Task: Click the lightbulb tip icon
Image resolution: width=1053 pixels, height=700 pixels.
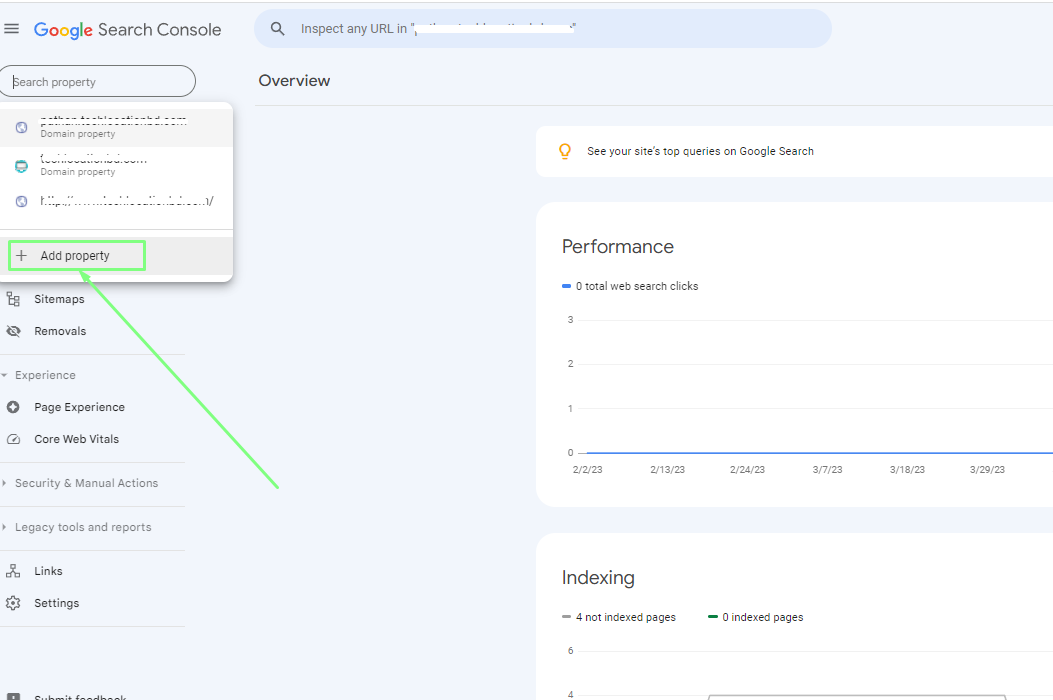Action: (565, 151)
